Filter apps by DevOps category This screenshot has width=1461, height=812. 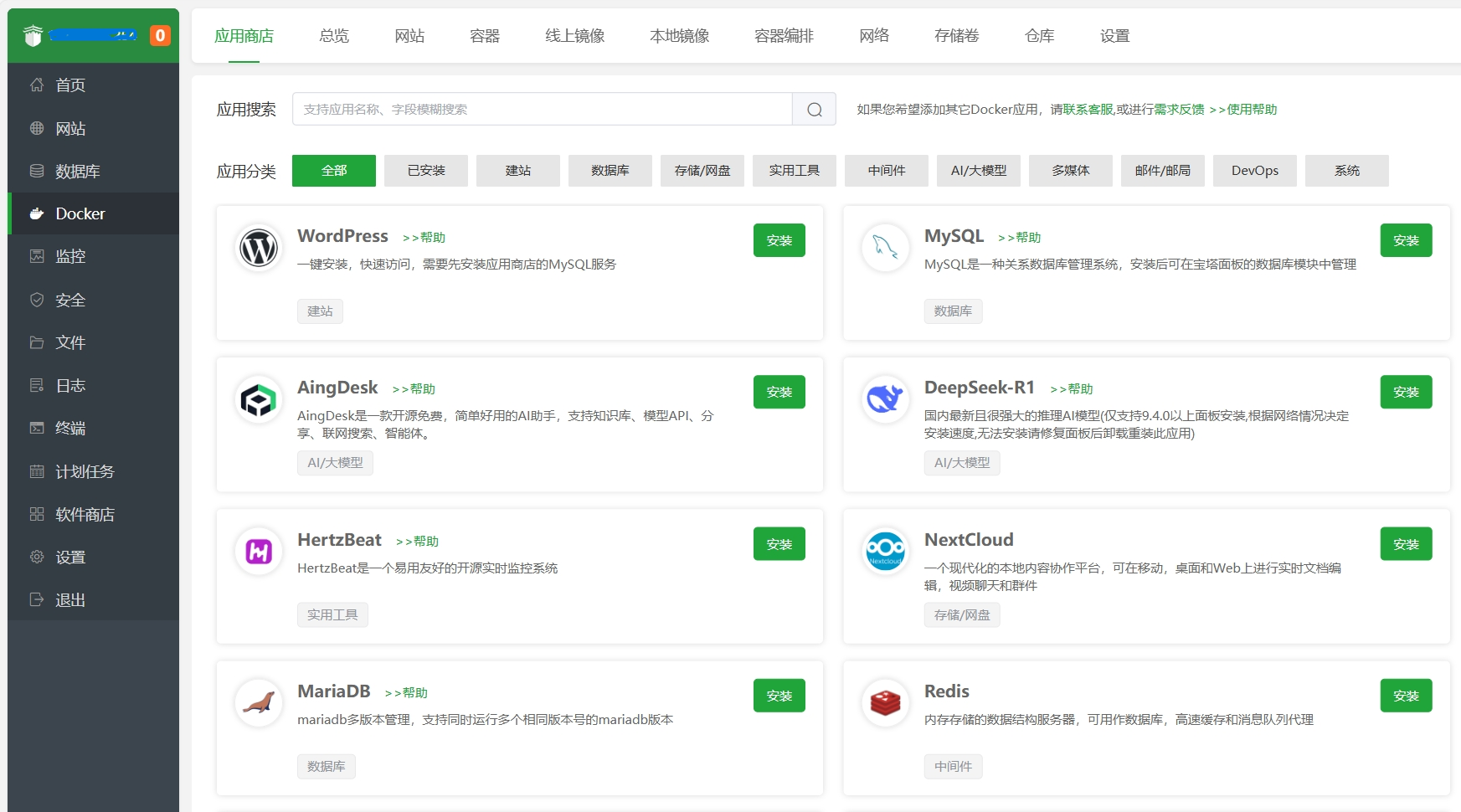coord(1255,171)
